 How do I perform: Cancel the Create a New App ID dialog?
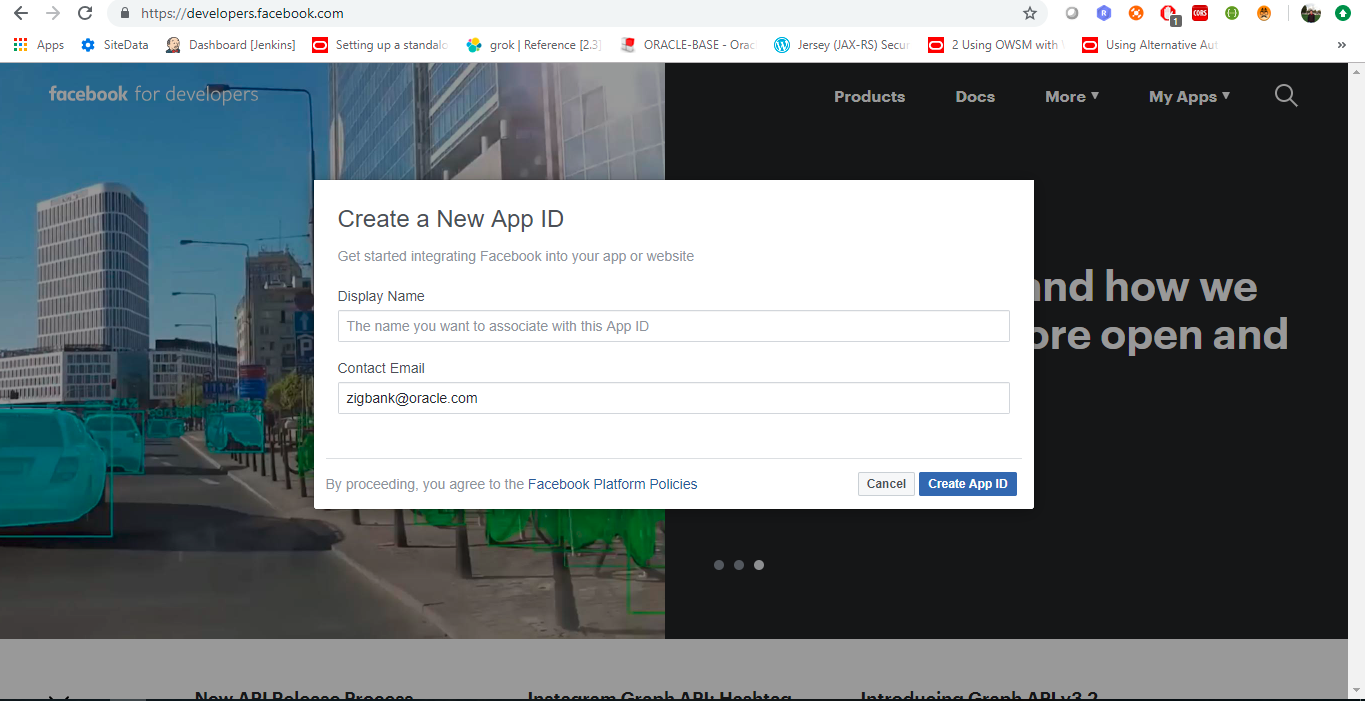[x=886, y=484]
